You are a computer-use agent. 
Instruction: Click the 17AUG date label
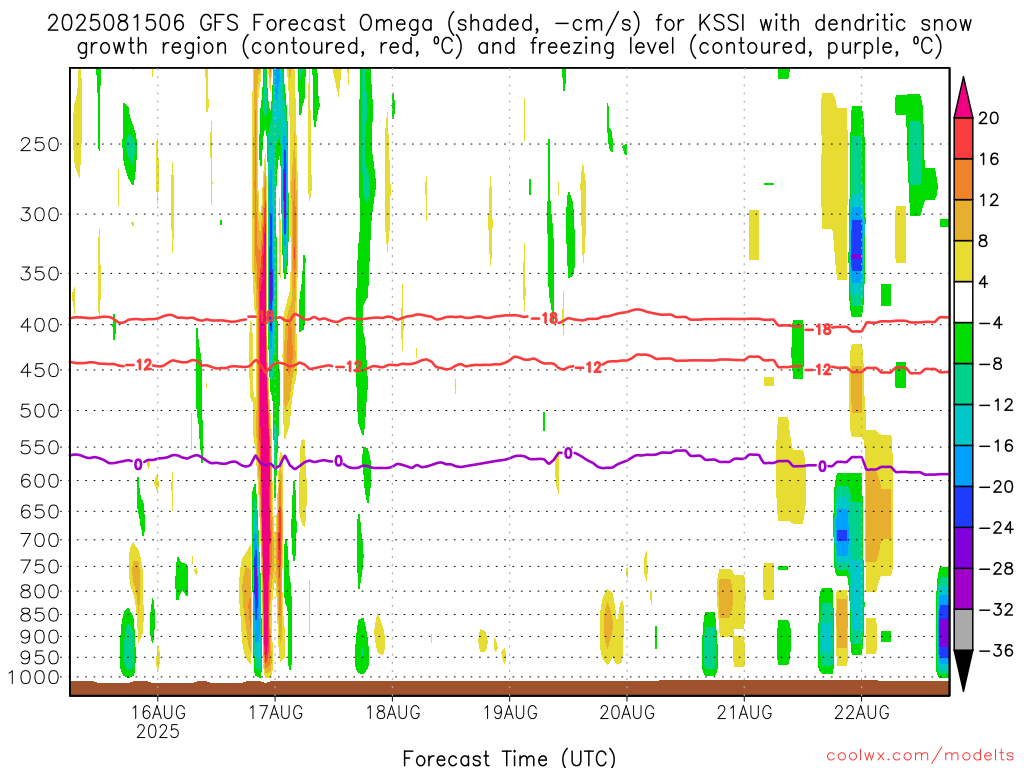[276, 712]
